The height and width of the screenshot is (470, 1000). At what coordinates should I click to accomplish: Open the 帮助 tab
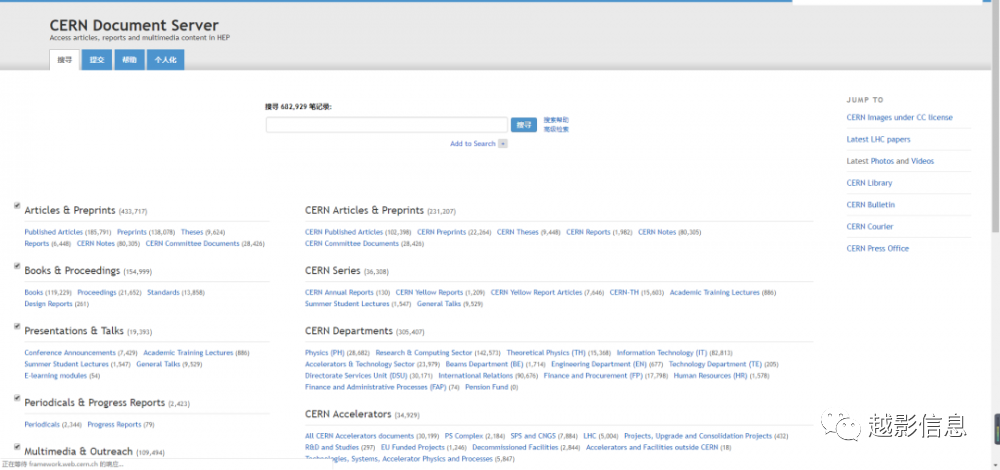click(129, 60)
